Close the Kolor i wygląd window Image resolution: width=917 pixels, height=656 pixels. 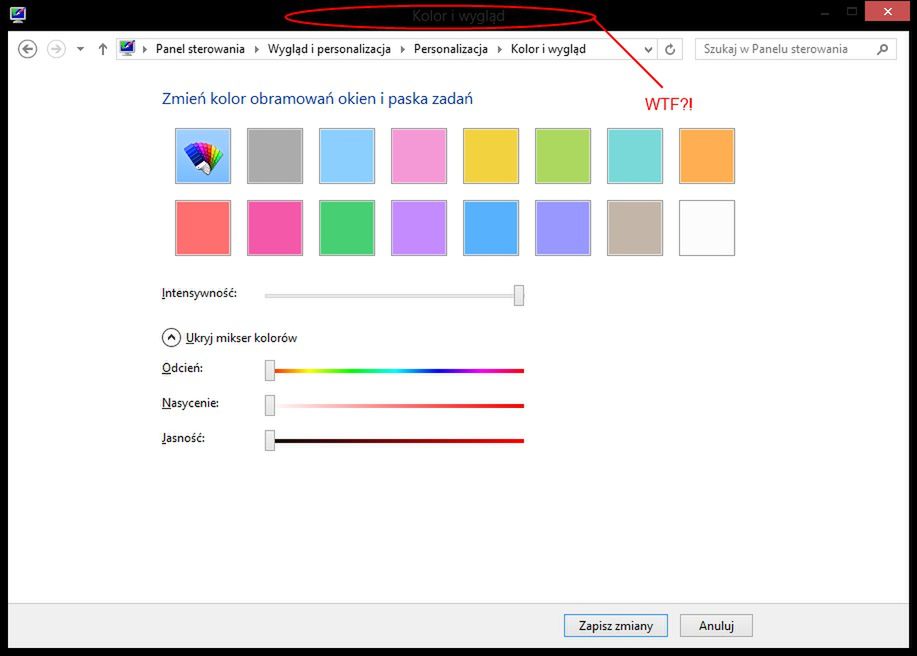pyautogui.click(x=887, y=11)
